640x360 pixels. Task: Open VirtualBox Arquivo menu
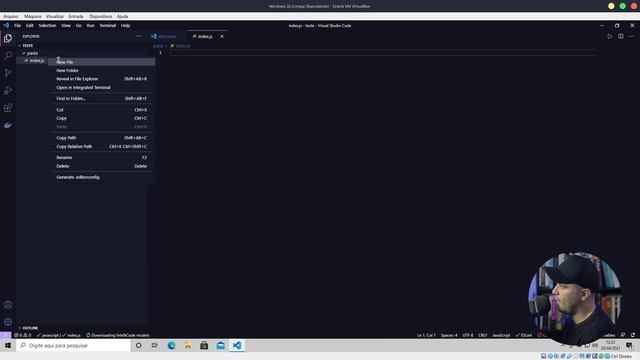[x=11, y=16]
